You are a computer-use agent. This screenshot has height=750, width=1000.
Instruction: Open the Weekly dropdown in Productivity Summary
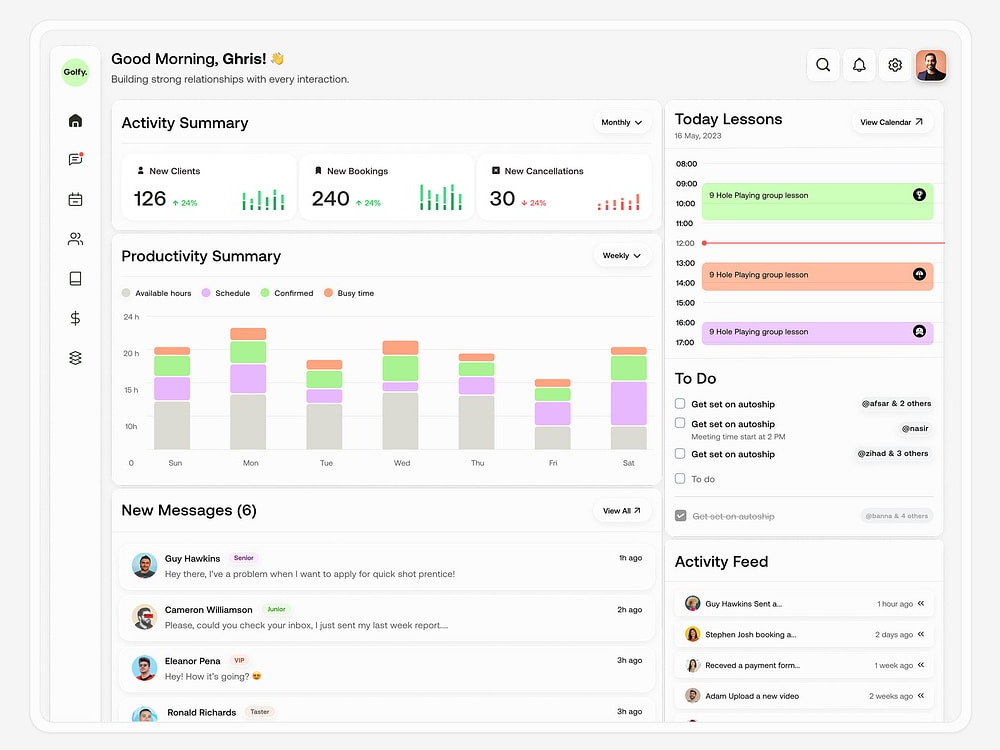point(622,256)
